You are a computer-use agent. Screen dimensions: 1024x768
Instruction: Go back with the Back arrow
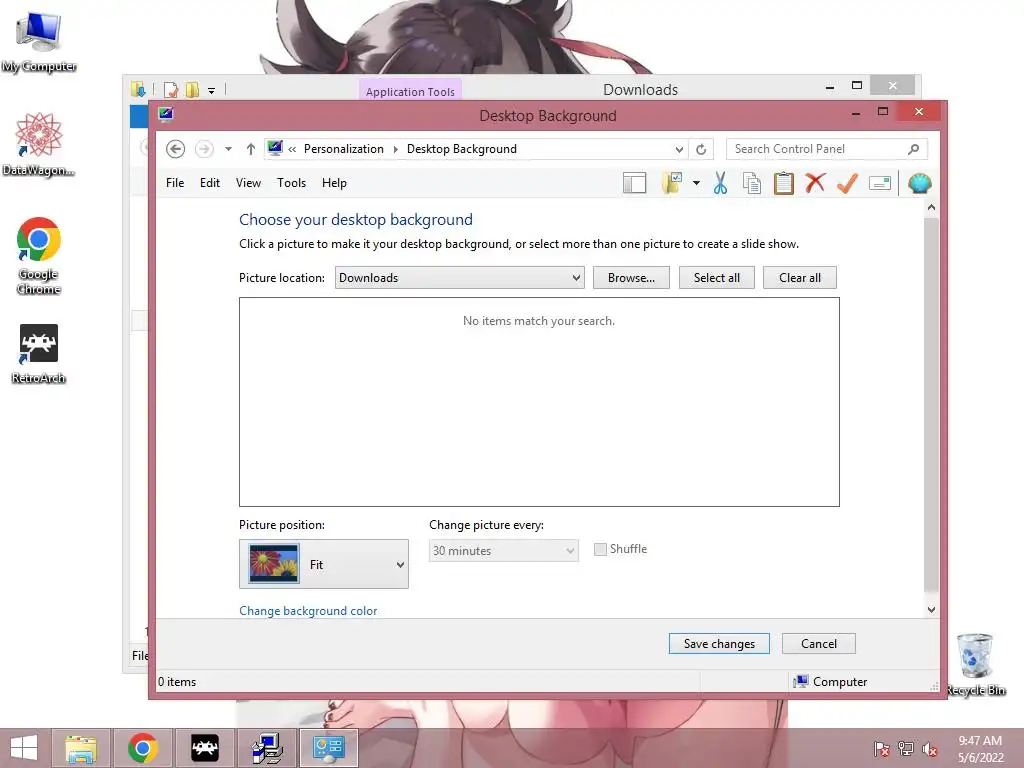pyautogui.click(x=175, y=149)
